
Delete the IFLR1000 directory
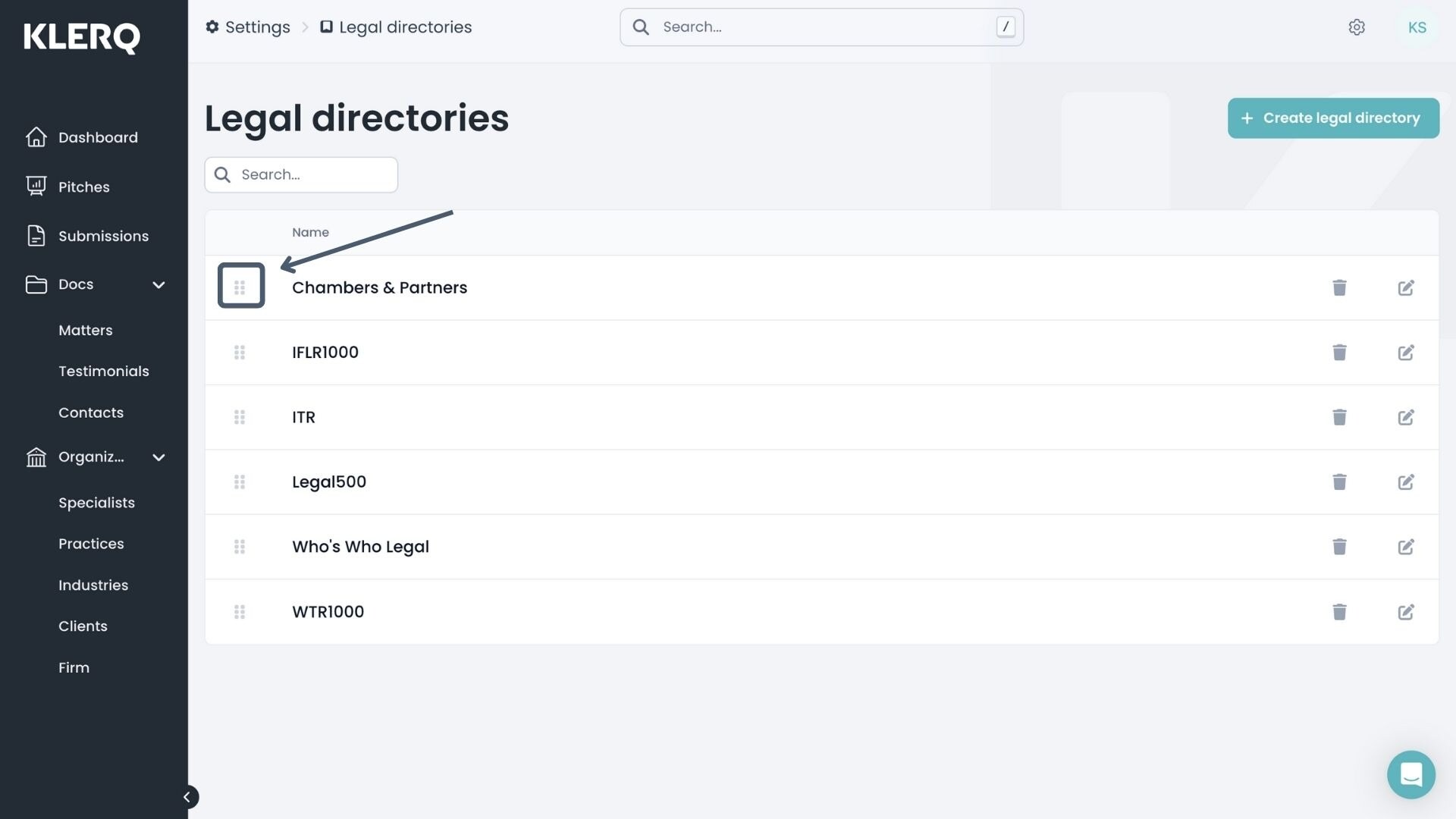1339,353
